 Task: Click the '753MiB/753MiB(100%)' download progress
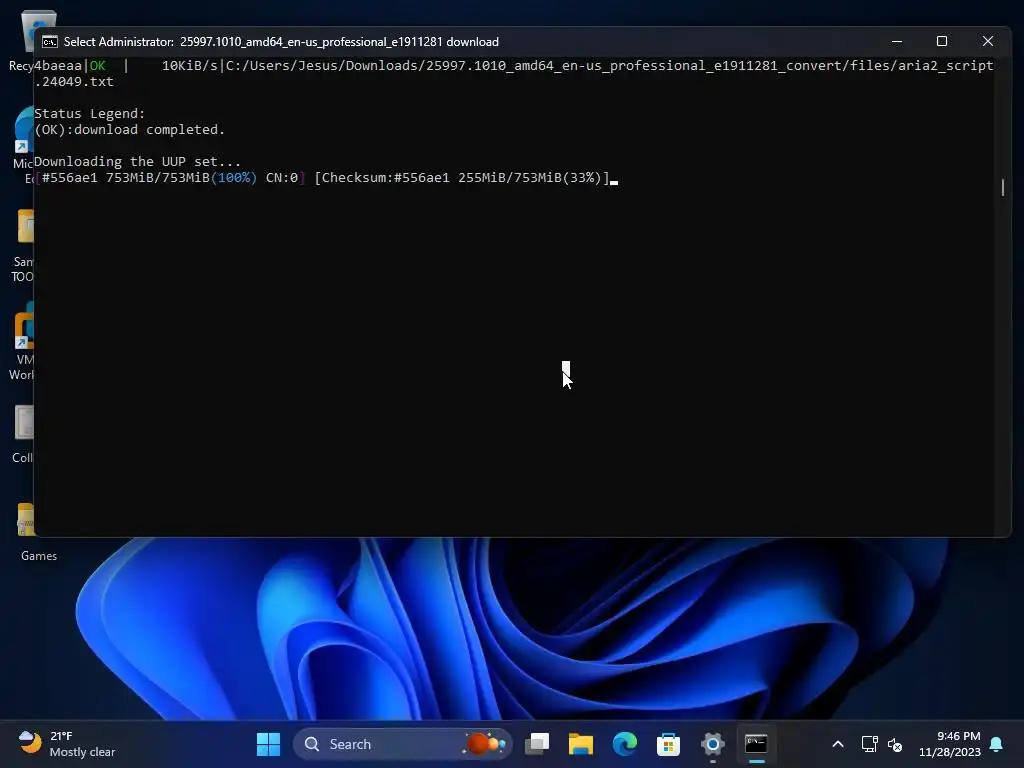pos(182,178)
